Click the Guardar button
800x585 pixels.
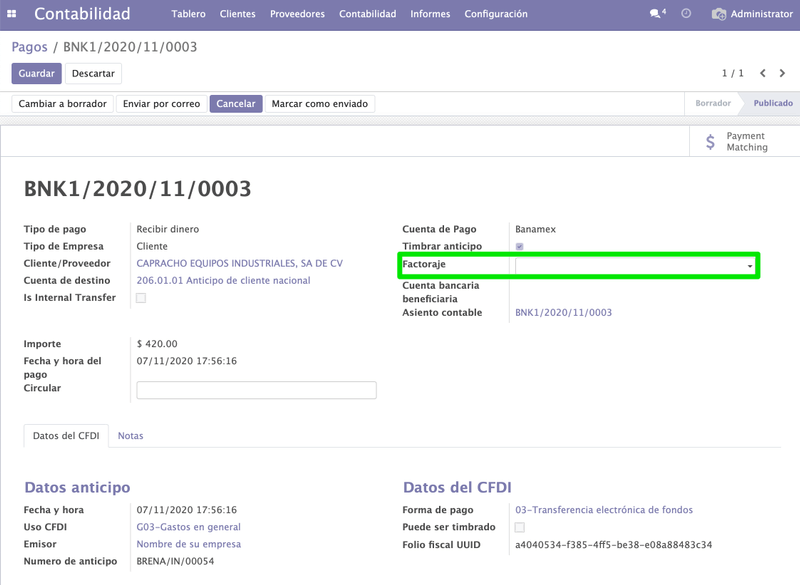(37, 73)
